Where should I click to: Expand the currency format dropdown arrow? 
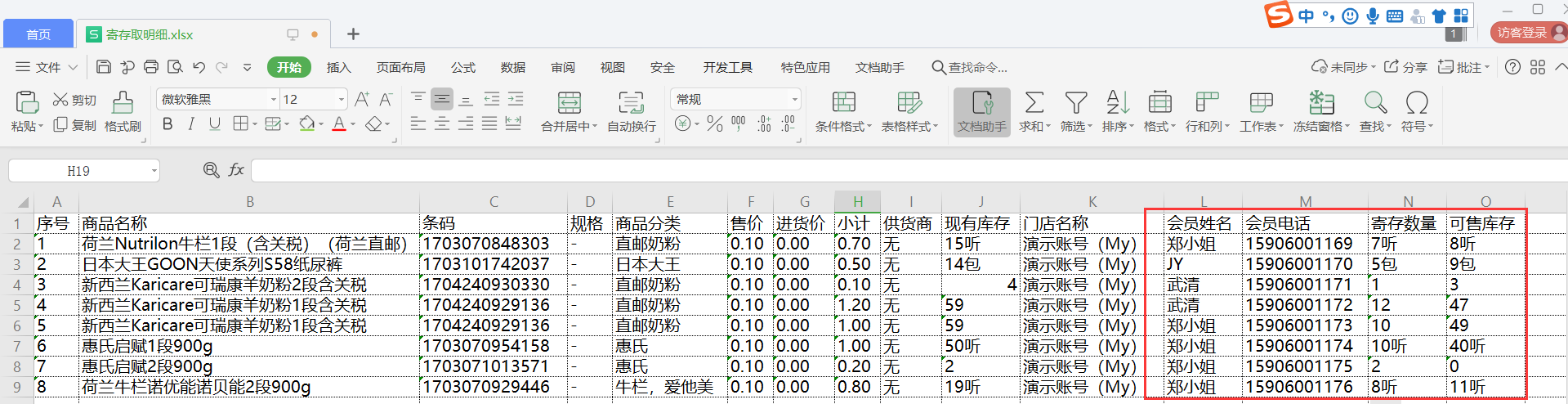tap(696, 124)
